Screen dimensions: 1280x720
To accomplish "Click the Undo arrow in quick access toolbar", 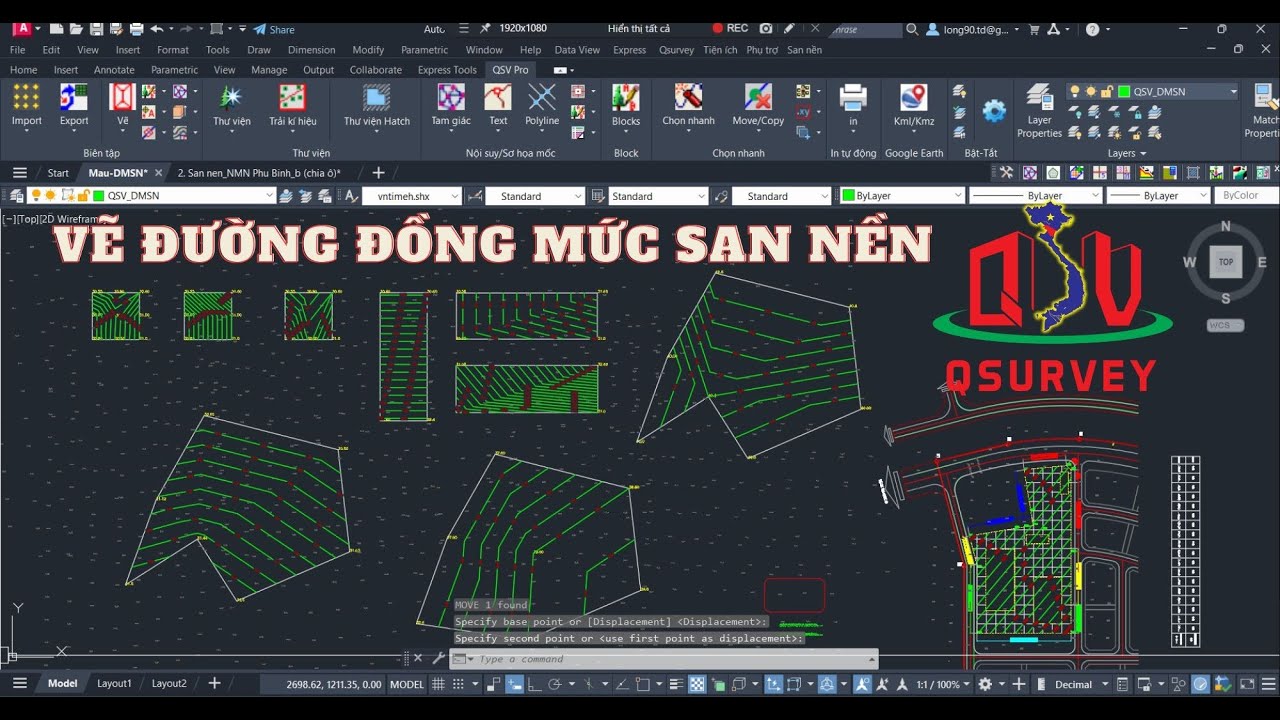I will pyautogui.click(x=157, y=29).
